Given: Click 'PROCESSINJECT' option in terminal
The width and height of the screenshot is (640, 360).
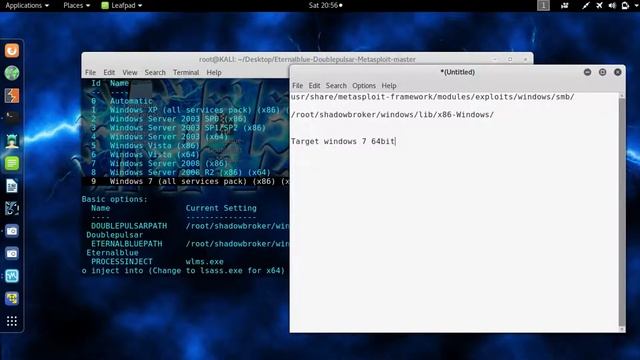Looking at the screenshot, I should [x=122, y=262].
